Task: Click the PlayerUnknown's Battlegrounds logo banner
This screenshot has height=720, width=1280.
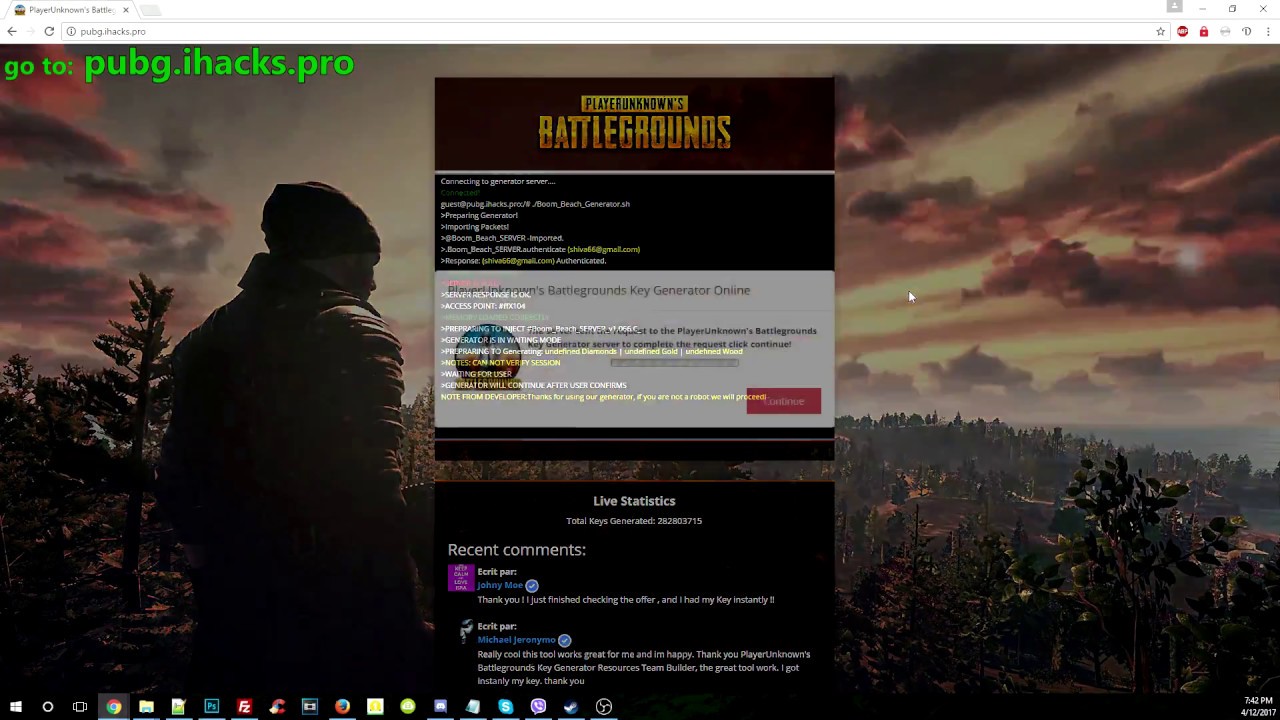Action: (634, 123)
